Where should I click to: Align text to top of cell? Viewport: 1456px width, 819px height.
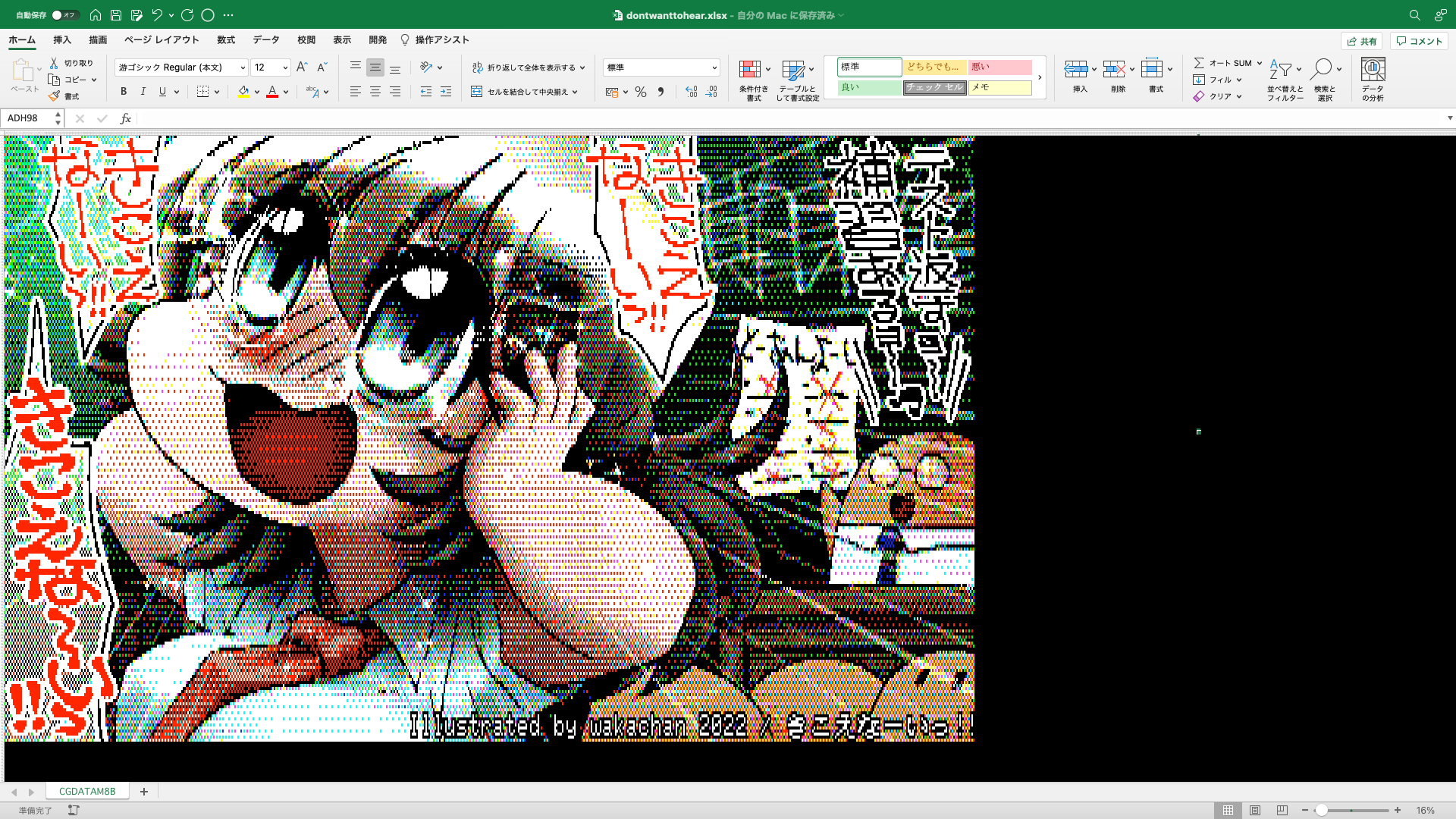(356, 67)
